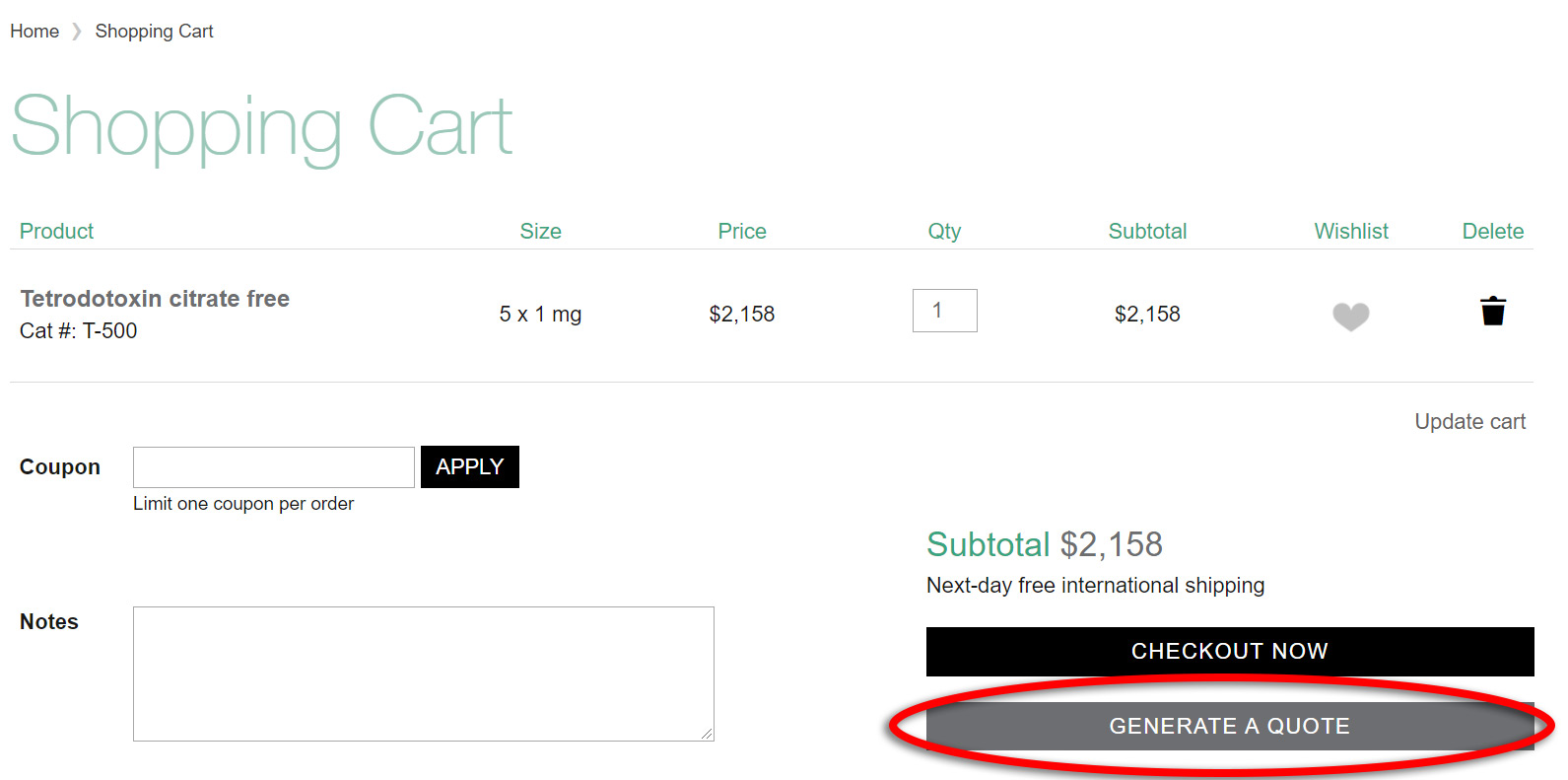
Task: Click the Wishlist column header
Action: (1350, 232)
